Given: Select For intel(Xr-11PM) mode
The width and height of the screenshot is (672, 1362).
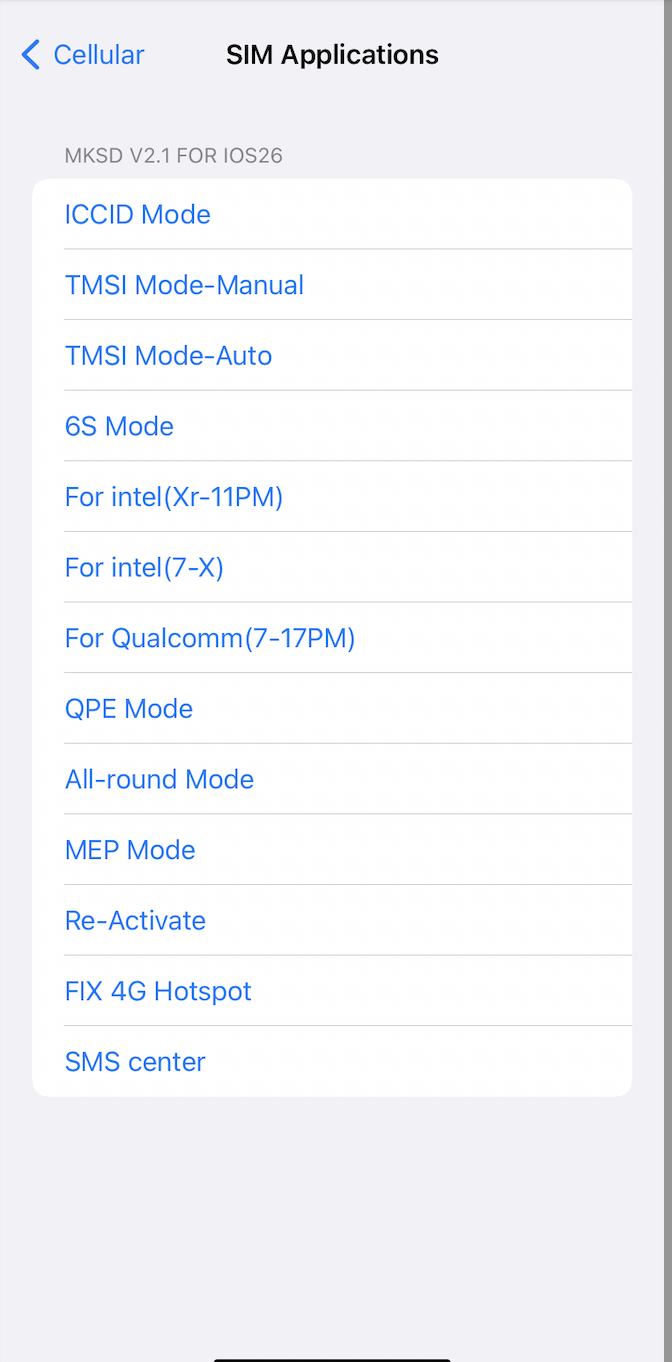Looking at the screenshot, I should pos(174,497).
